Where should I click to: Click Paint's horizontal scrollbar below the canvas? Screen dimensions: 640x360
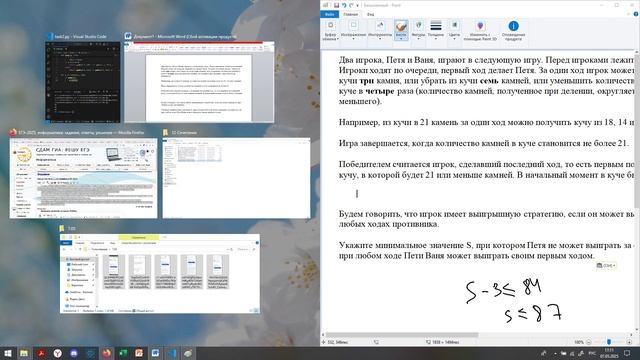pos(402,335)
